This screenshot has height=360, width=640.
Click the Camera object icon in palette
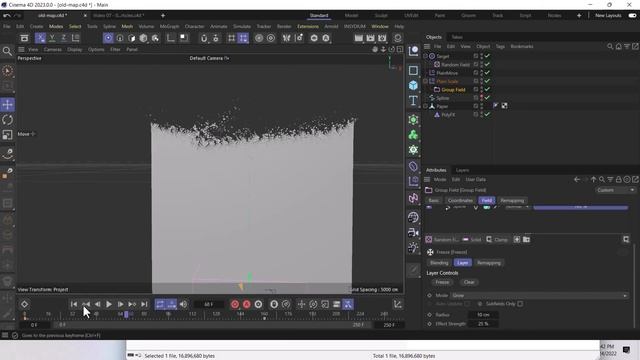pos(413,233)
